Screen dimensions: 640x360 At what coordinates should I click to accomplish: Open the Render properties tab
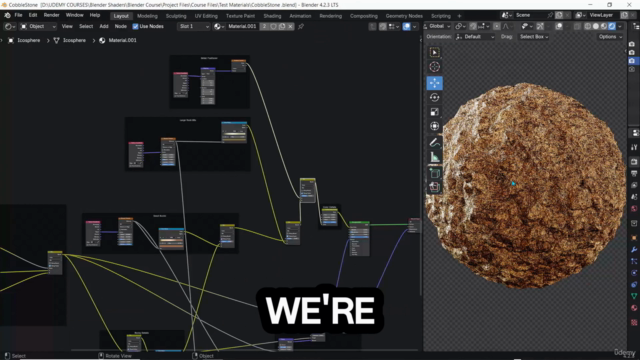coord(634,162)
